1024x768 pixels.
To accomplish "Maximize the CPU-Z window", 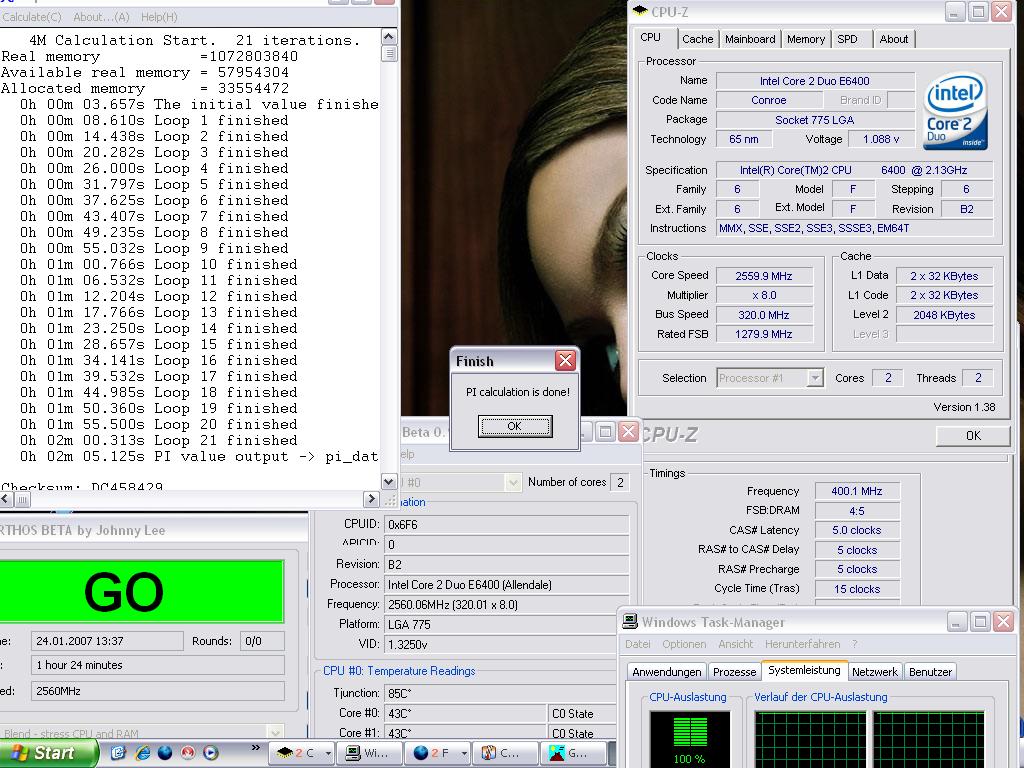I will [x=978, y=12].
